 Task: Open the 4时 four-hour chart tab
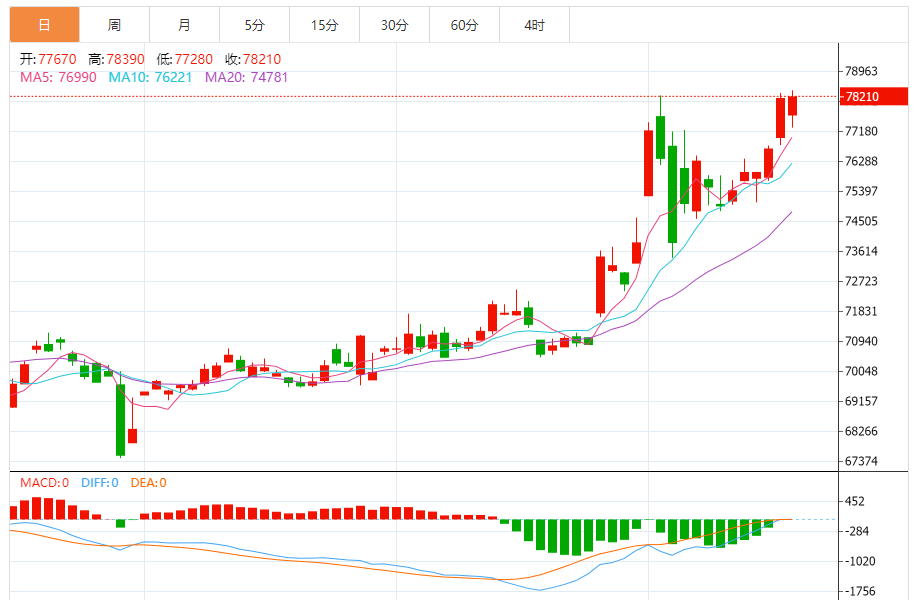(534, 25)
